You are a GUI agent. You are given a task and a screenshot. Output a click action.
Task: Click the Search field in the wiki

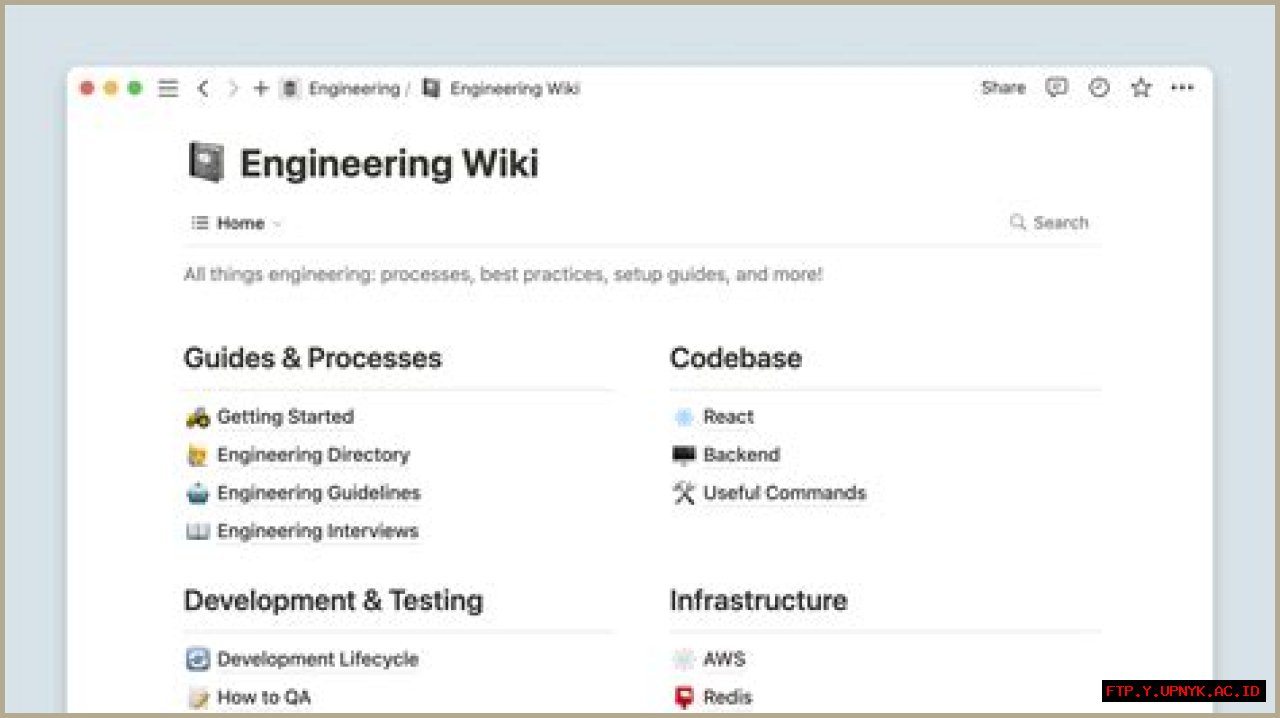1050,223
